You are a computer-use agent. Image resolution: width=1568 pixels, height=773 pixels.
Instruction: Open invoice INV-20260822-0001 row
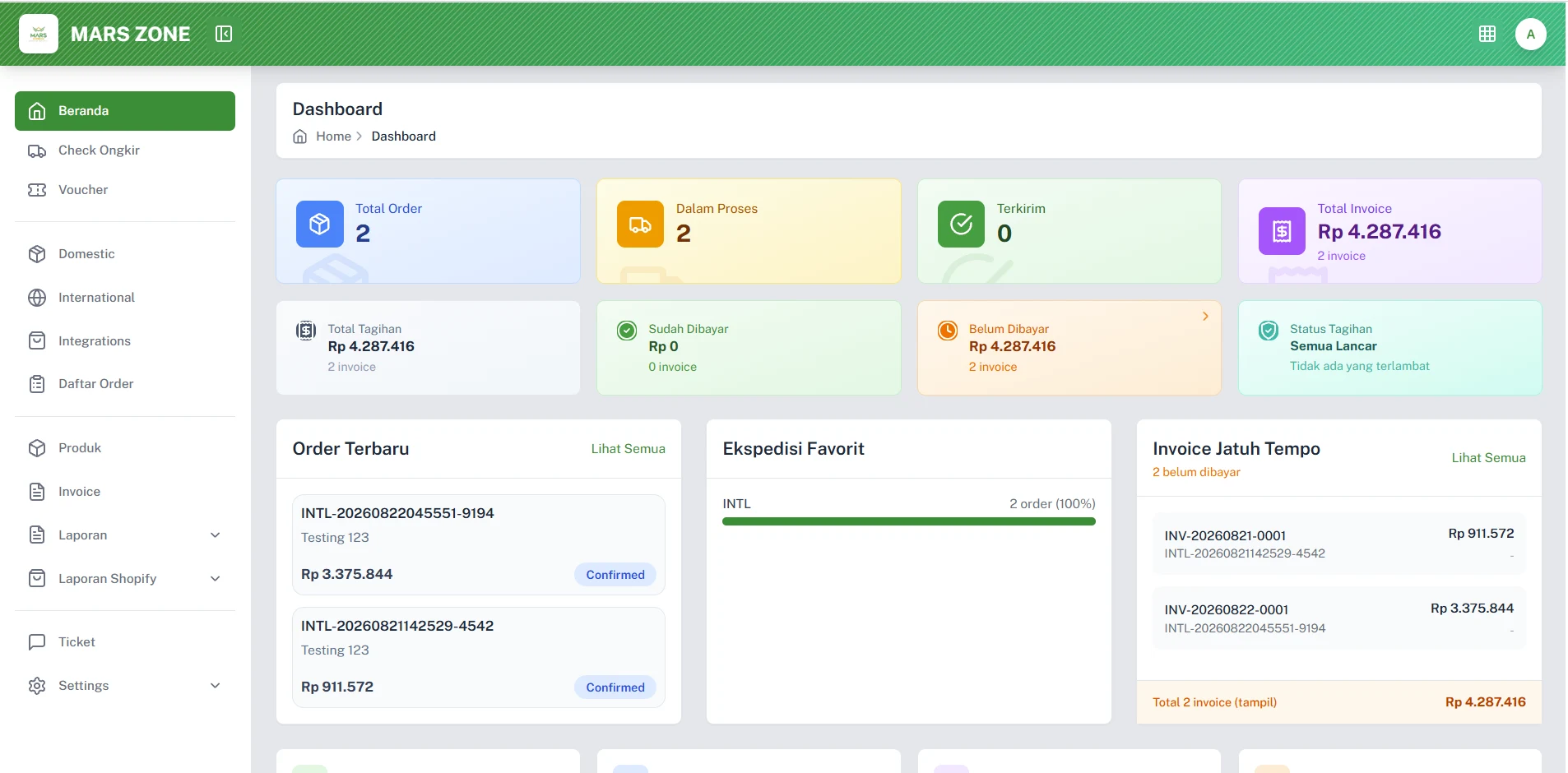[1339, 618]
